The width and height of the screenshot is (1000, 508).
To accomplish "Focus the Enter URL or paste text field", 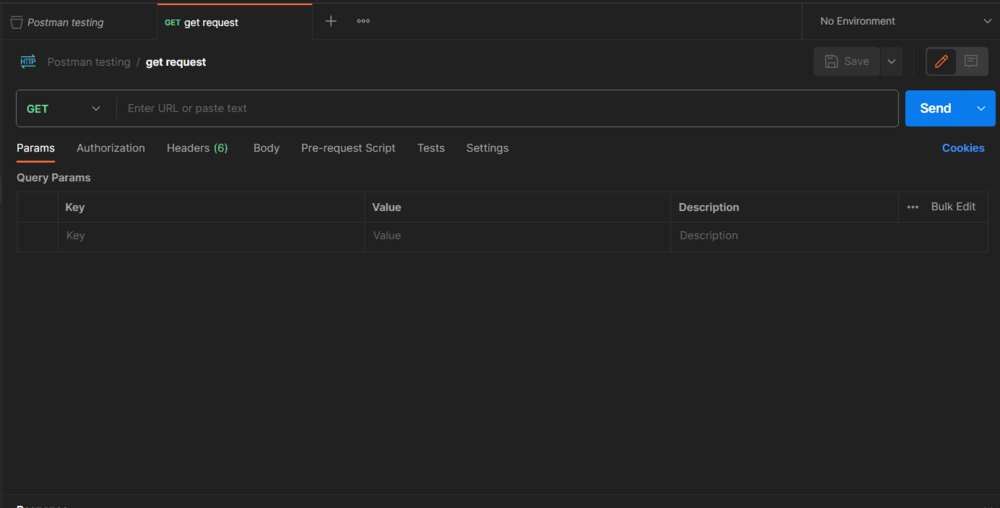I will click(508, 108).
